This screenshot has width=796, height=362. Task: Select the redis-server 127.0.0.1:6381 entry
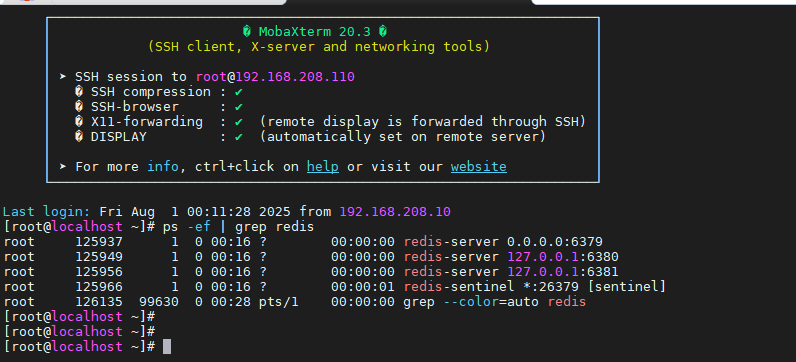point(511,272)
